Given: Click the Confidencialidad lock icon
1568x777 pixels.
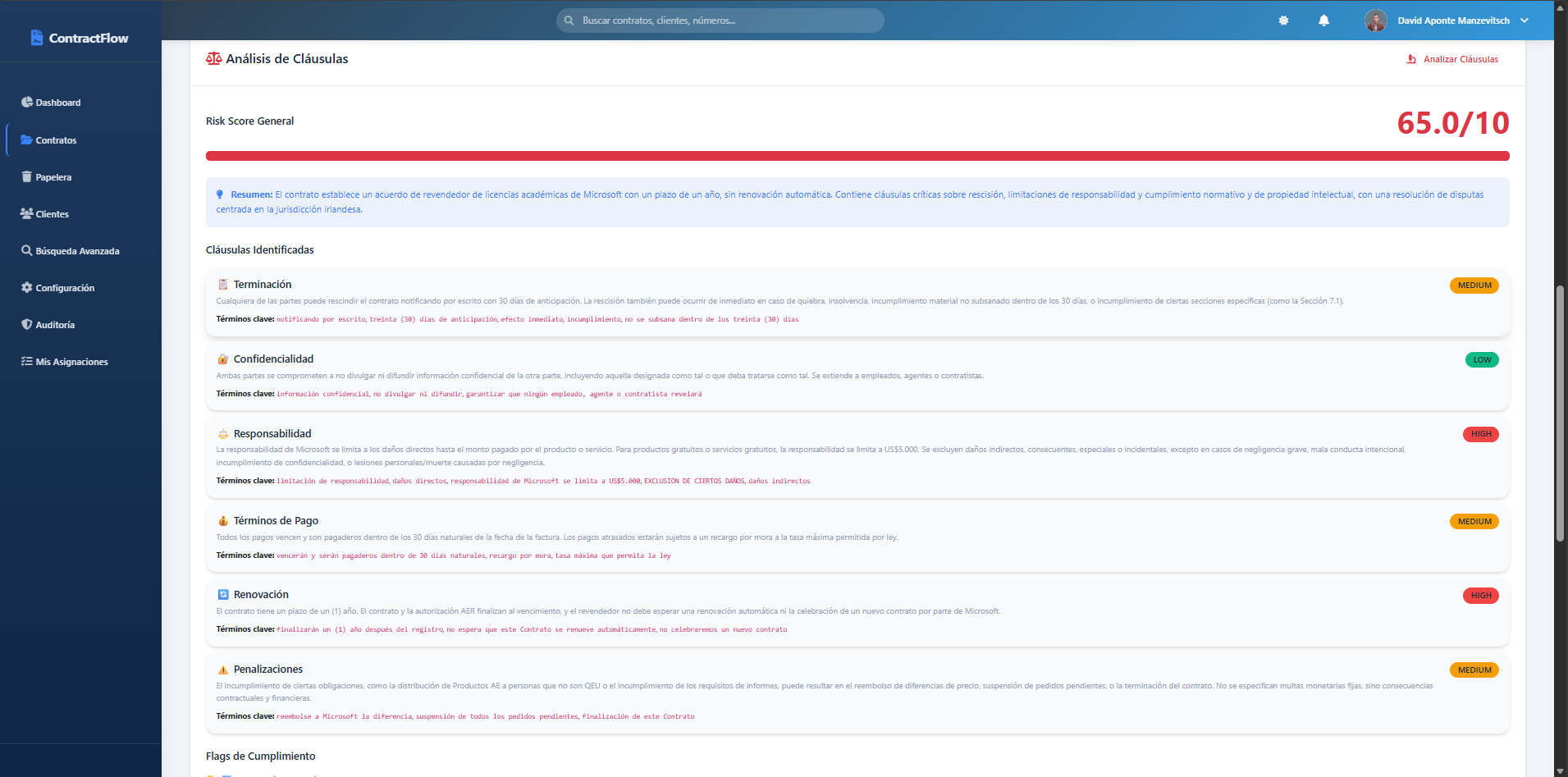Looking at the screenshot, I should point(222,359).
